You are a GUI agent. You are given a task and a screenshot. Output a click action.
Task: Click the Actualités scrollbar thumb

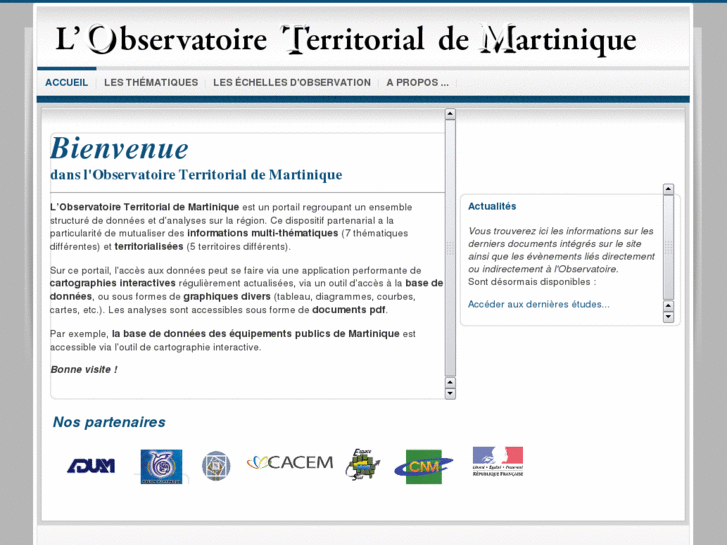click(668, 247)
